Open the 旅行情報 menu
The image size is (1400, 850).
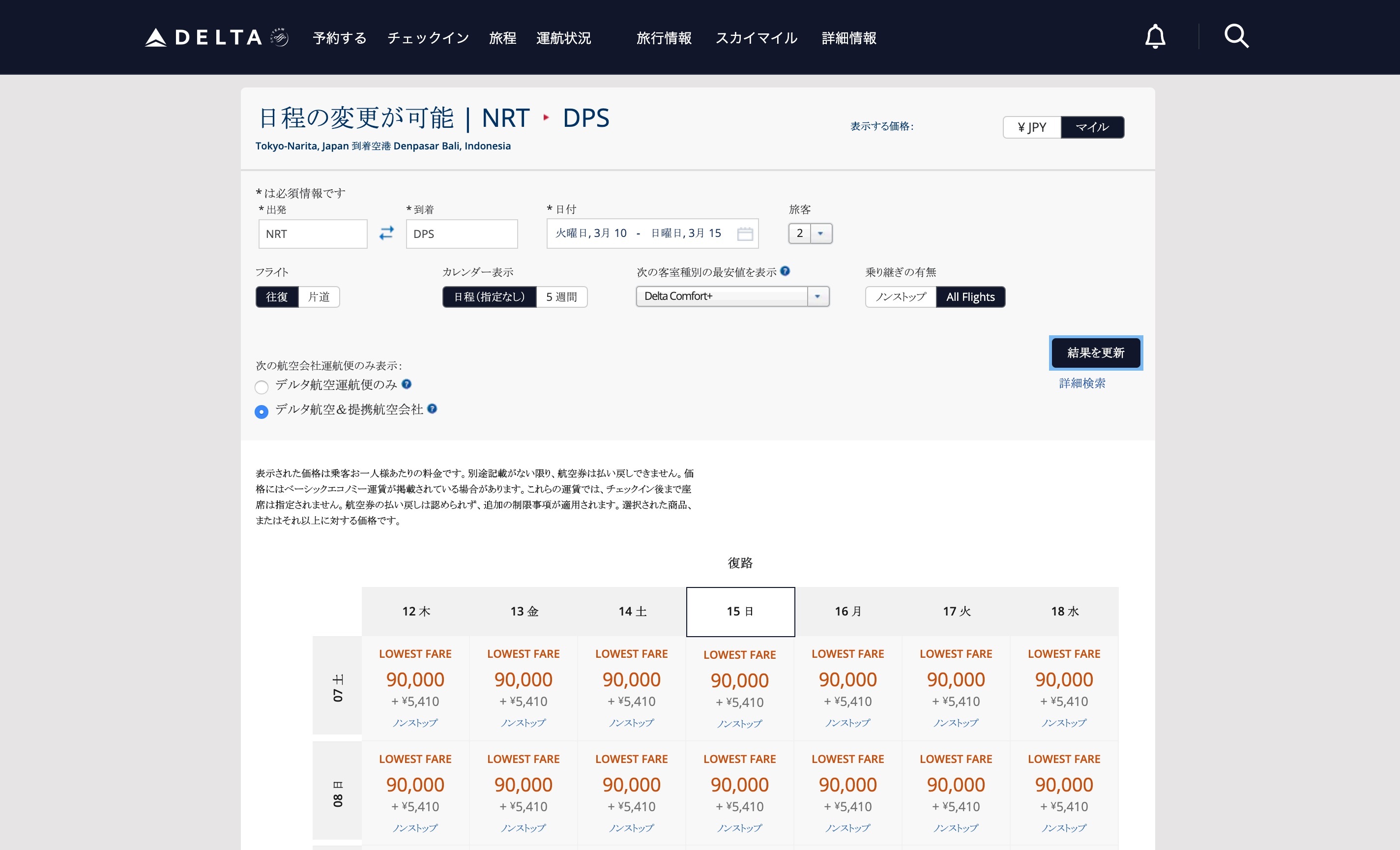664,38
